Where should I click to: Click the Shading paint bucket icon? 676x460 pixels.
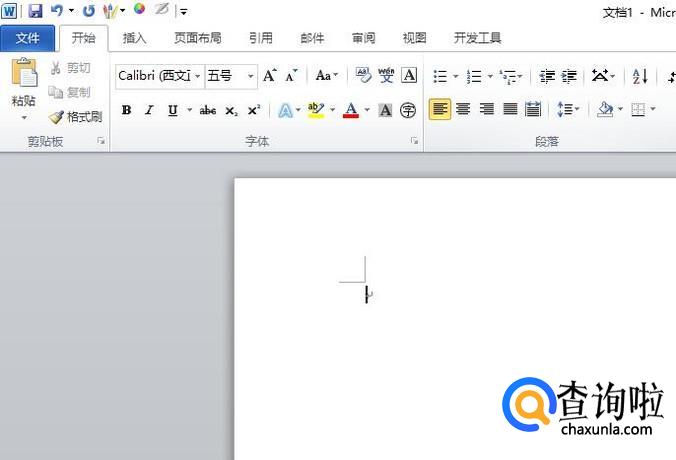pyautogui.click(x=605, y=109)
